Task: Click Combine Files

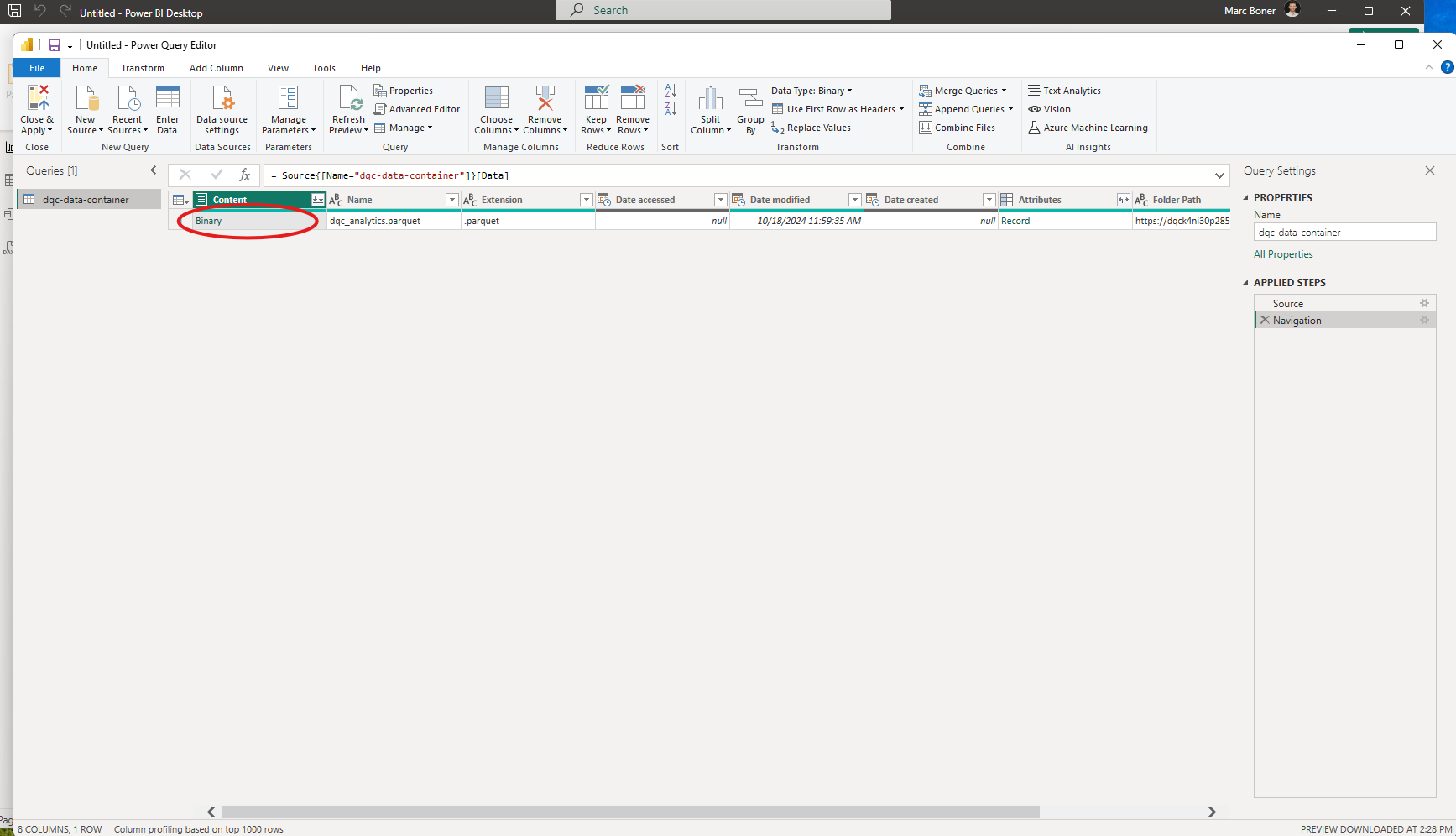Action: [958, 128]
